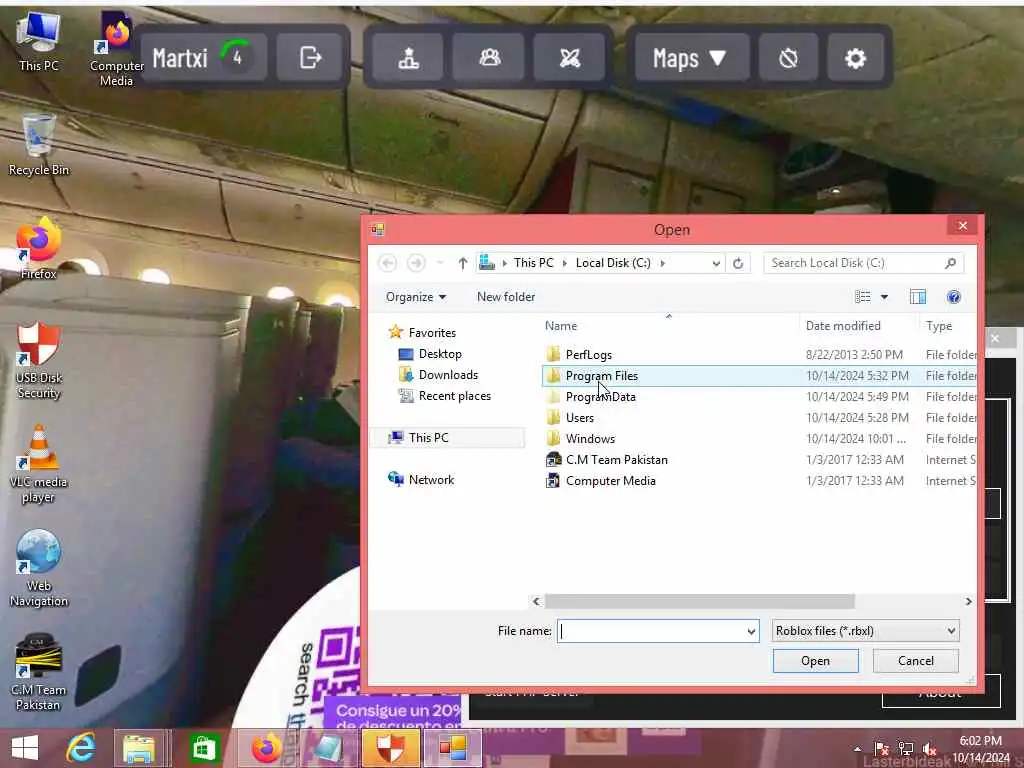Select C.M Team Pakistan desktop shortcut
The width and height of the screenshot is (1024, 768).
(x=39, y=673)
